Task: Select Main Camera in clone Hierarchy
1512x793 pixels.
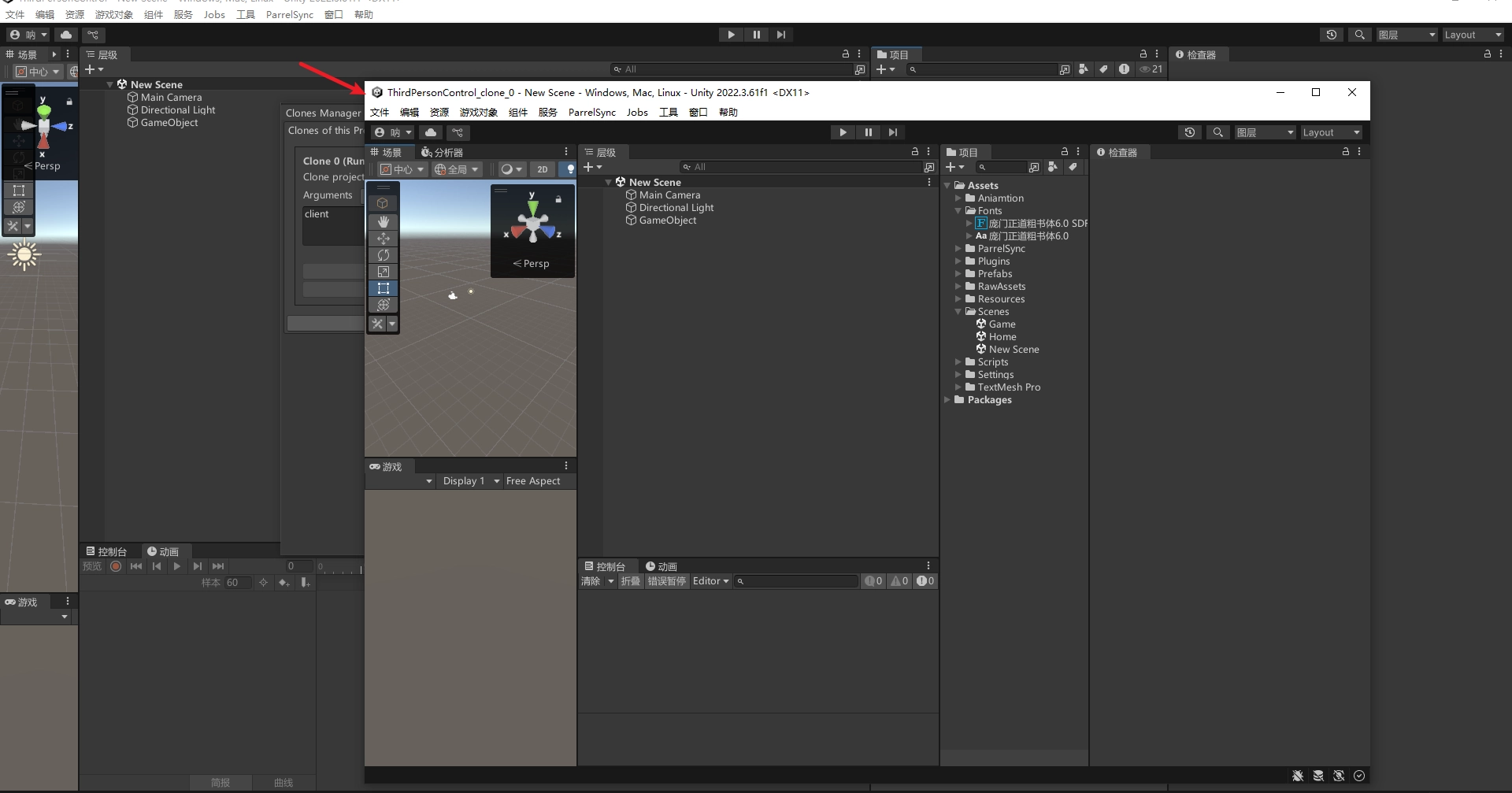Action: (669, 195)
